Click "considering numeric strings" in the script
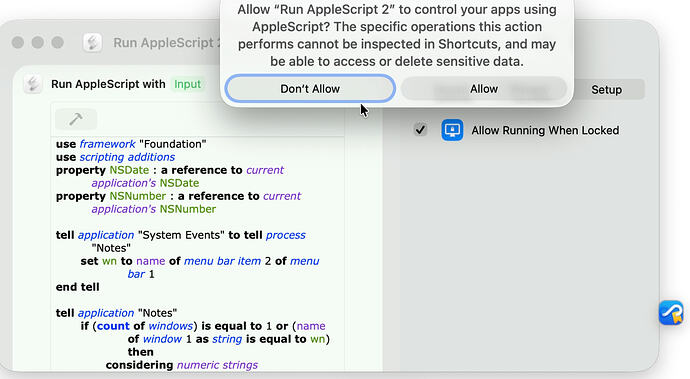The image size is (690, 379). point(182,365)
